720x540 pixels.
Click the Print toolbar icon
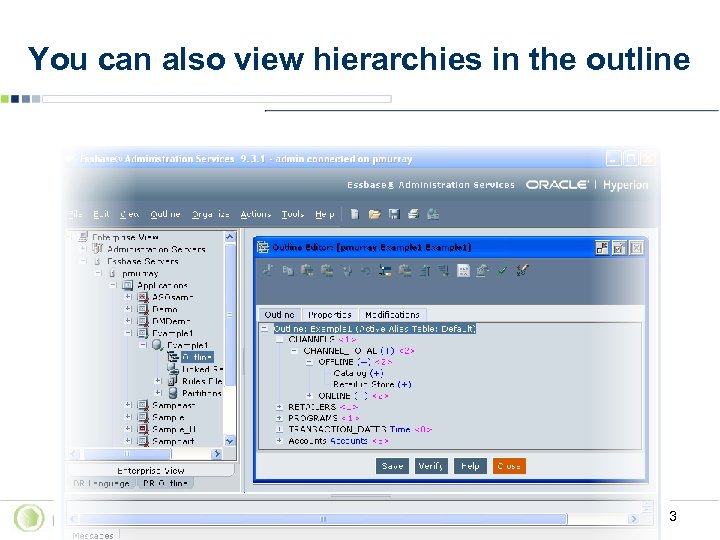413,214
